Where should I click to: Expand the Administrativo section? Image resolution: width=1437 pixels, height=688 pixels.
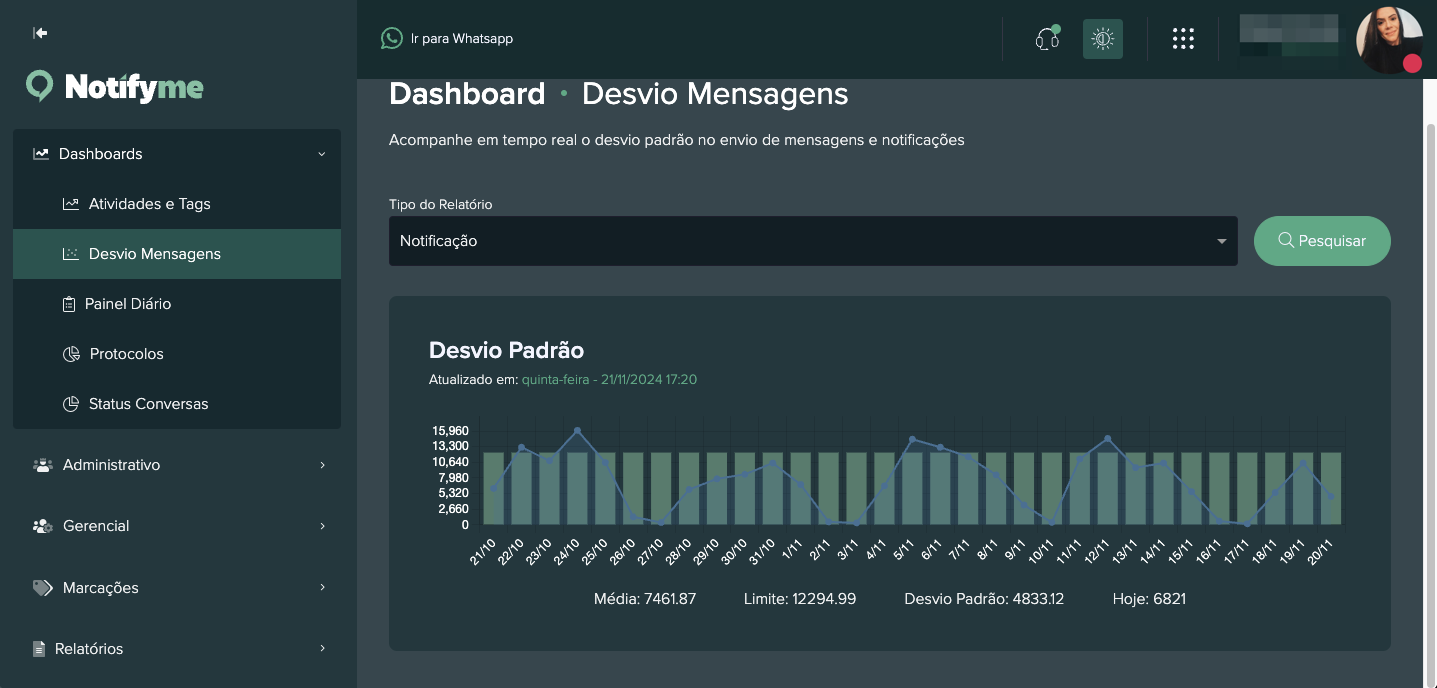(x=322, y=465)
